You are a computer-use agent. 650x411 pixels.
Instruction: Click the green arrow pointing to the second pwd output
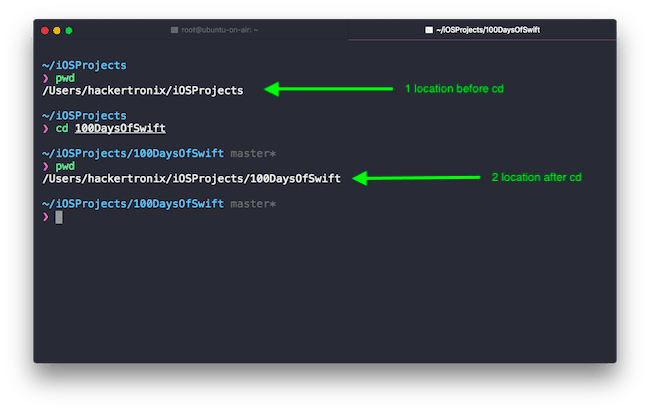point(420,179)
